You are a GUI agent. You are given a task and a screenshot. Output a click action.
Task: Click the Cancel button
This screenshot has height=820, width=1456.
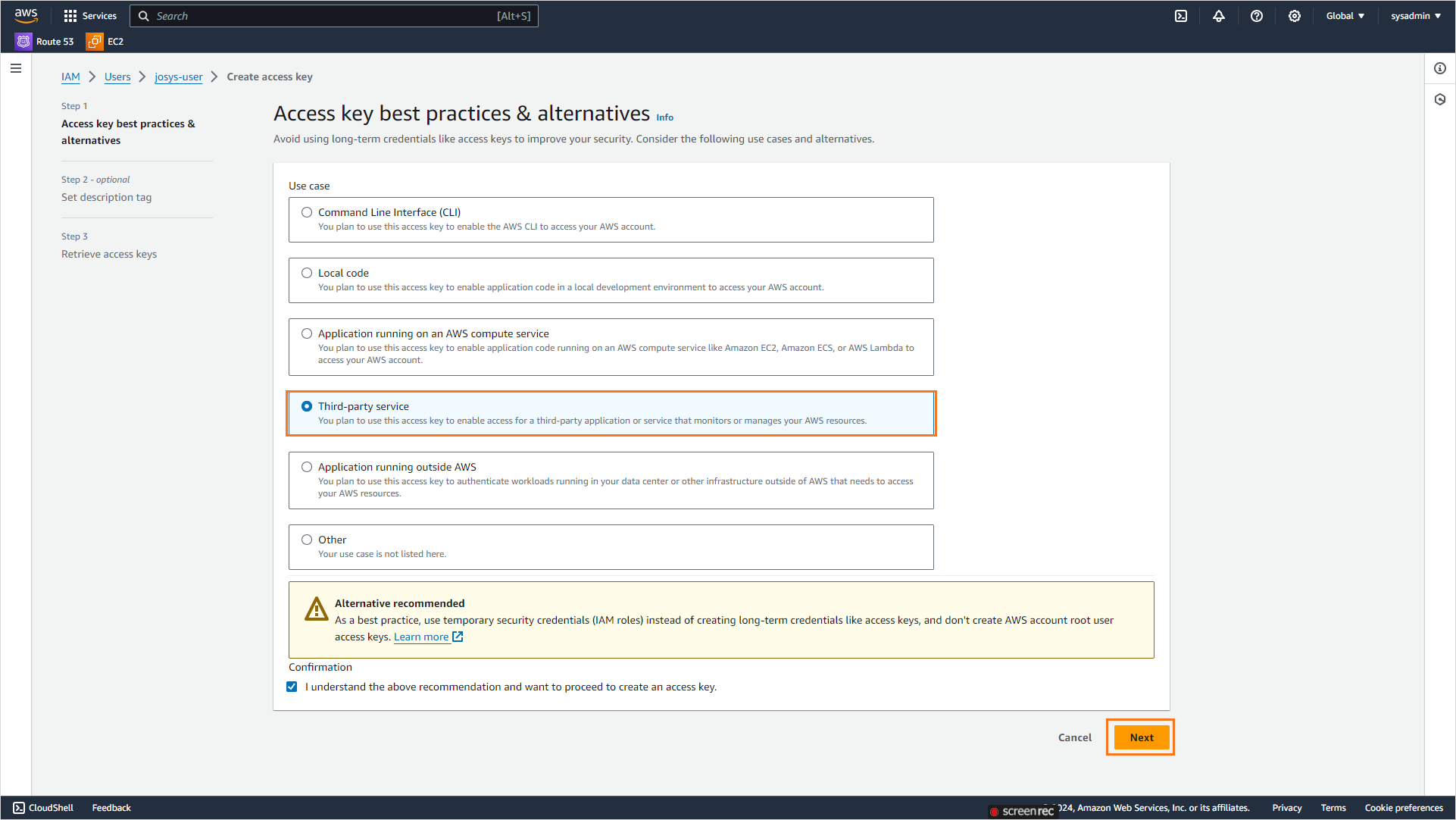[x=1074, y=737]
